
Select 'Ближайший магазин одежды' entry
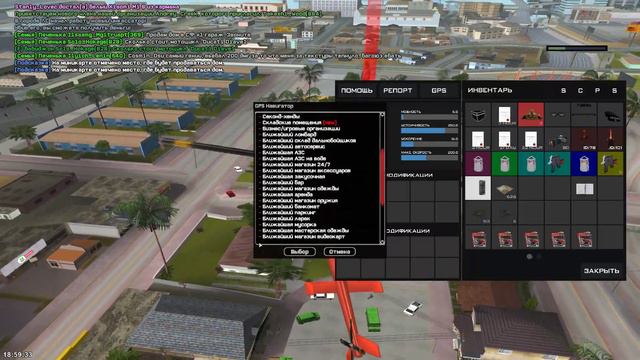300,189
